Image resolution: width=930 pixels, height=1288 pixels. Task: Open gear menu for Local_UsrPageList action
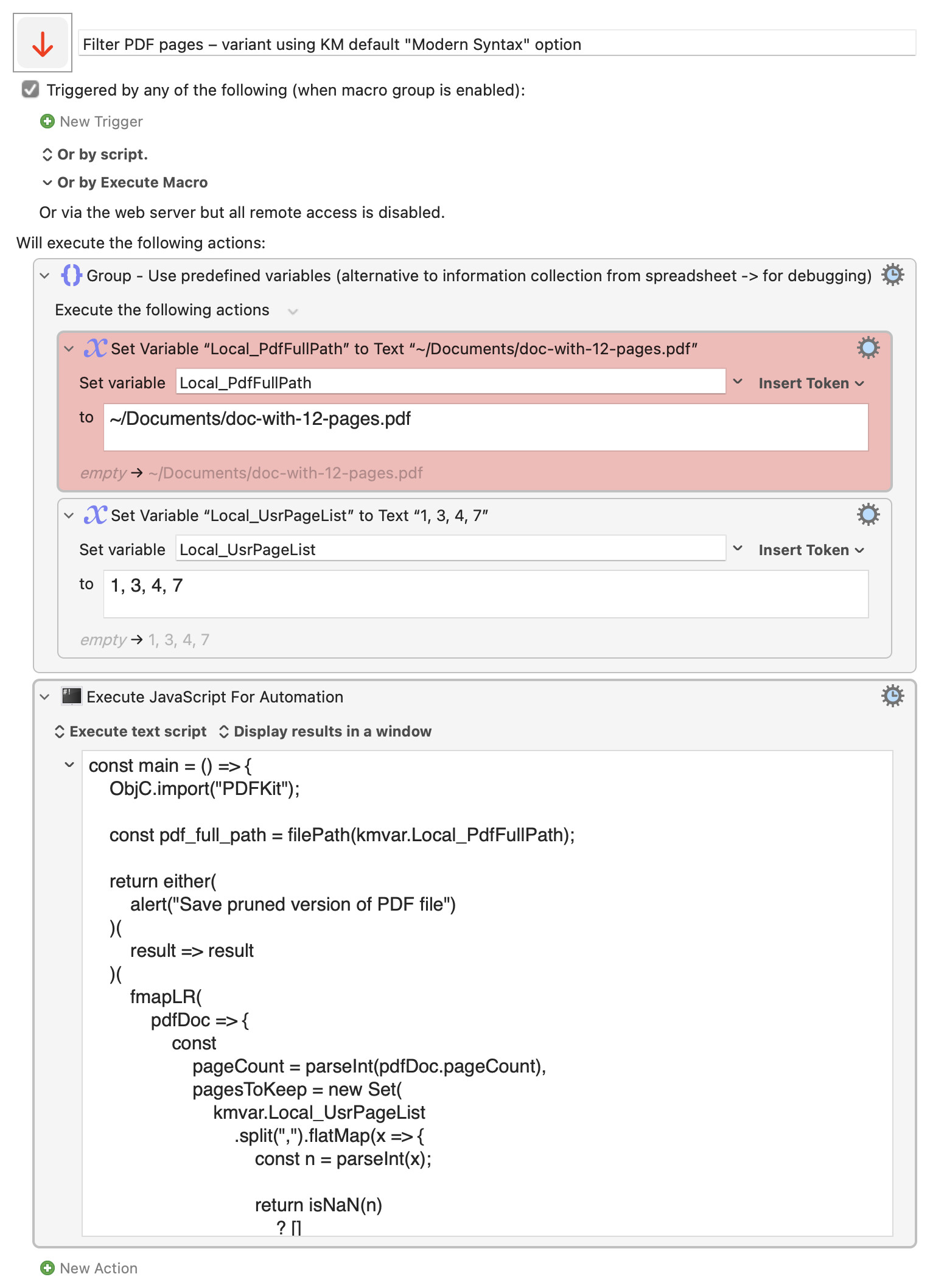[868, 515]
